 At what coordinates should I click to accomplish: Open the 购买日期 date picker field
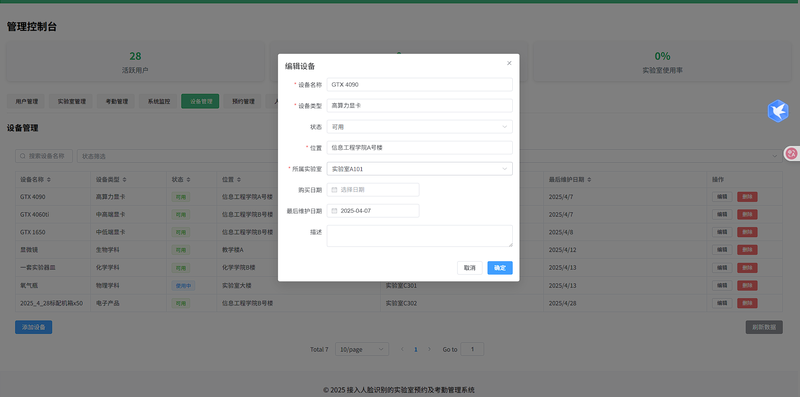click(x=373, y=190)
